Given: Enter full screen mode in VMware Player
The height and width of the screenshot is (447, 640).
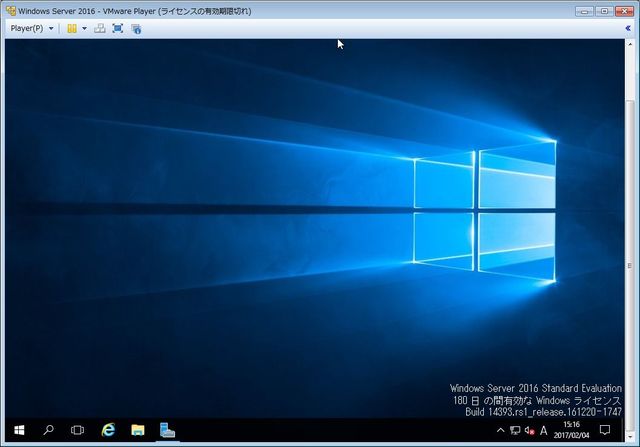Looking at the screenshot, I should [118, 29].
